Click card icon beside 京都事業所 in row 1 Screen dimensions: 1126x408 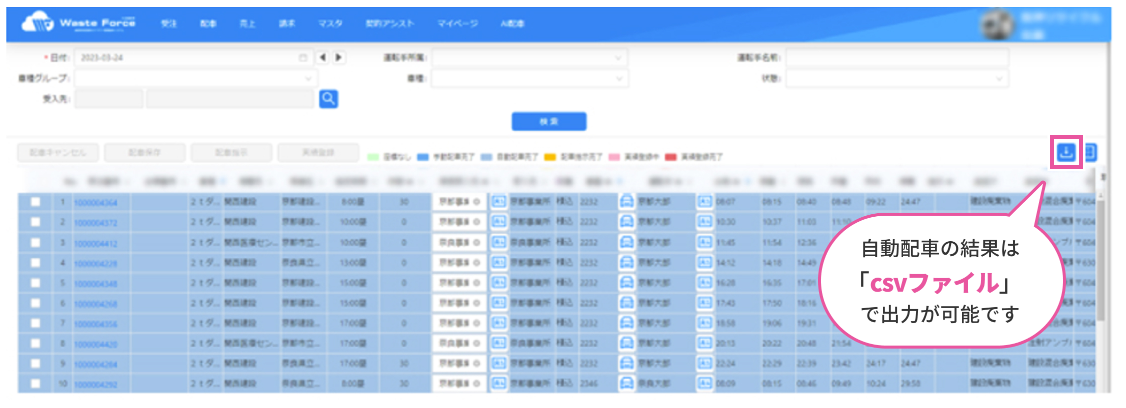coord(498,203)
